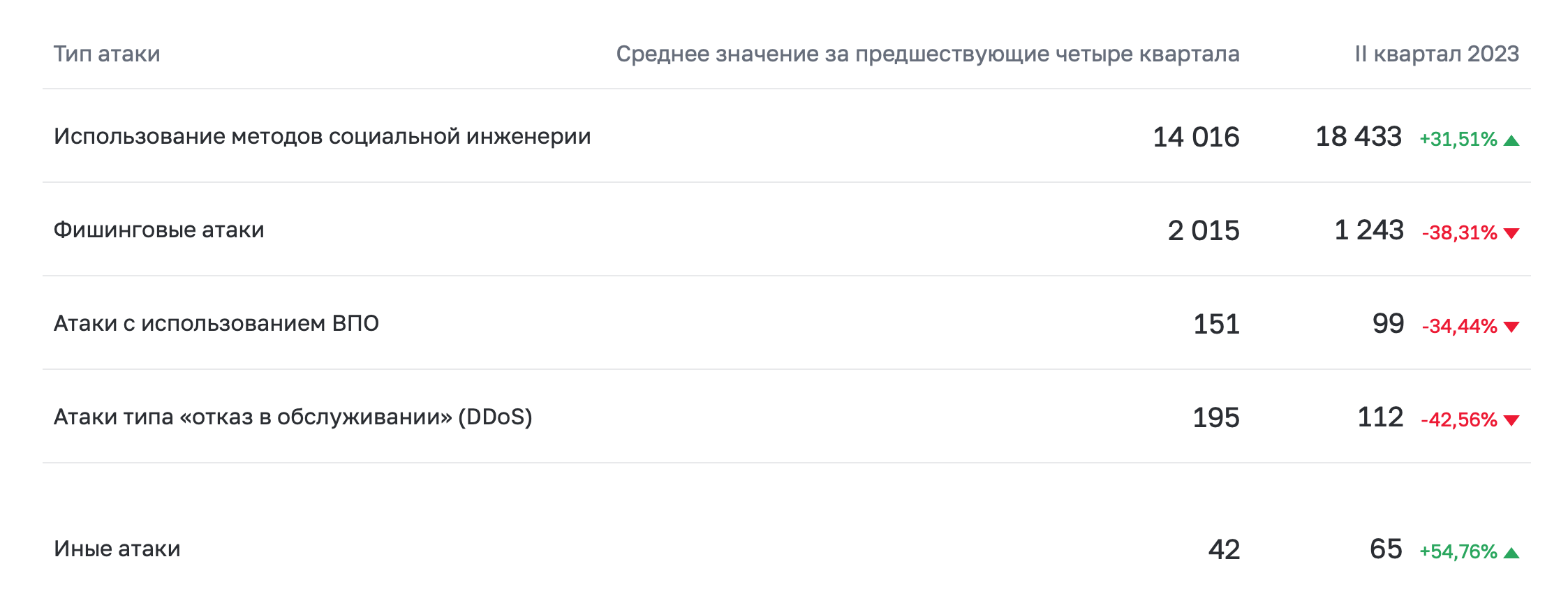Click the -38,31% change percentage
The image size is (1568, 610).
(1459, 233)
